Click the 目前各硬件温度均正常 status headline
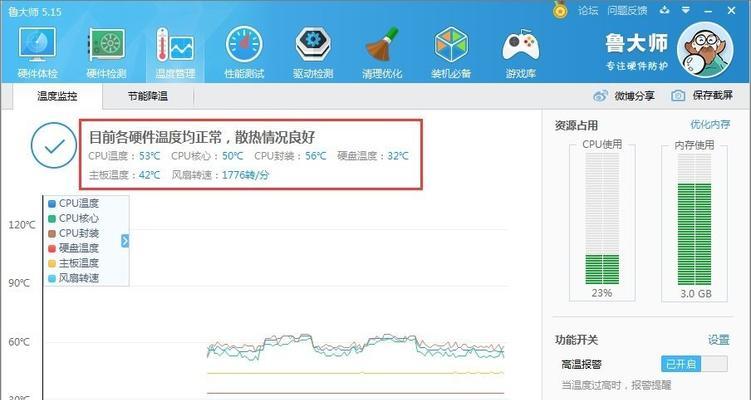The height and width of the screenshot is (400, 751). point(202,137)
